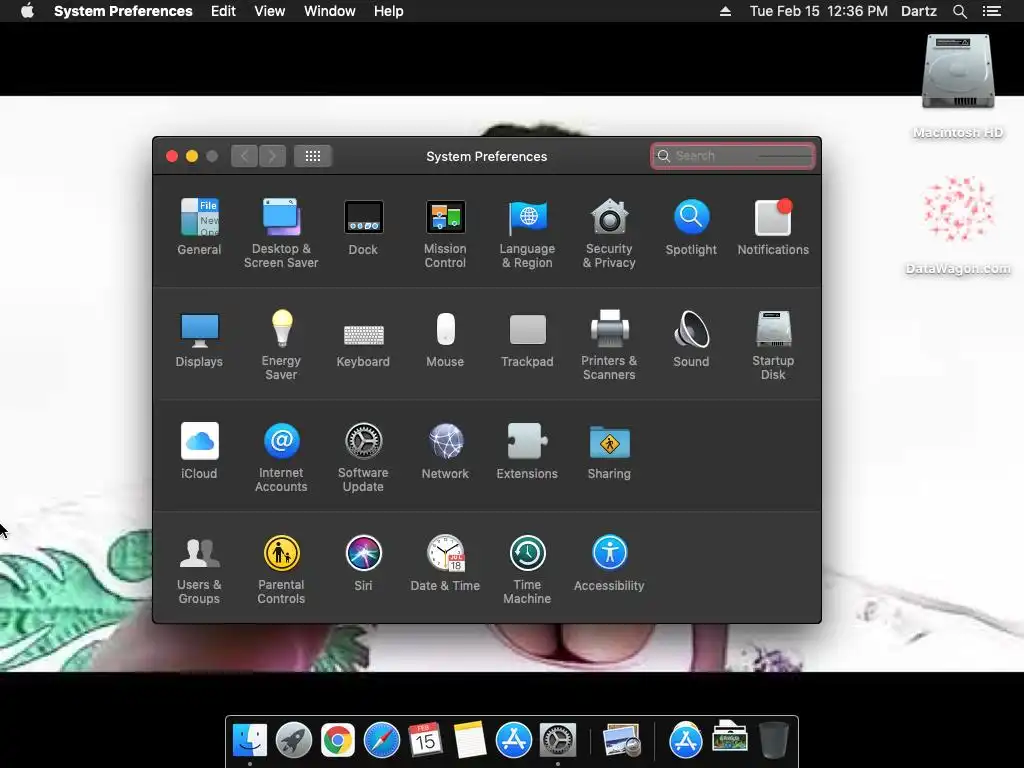Open Launchpad from the Dock
Image resolution: width=1024 pixels, height=768 pixels.
click(294, 741)
